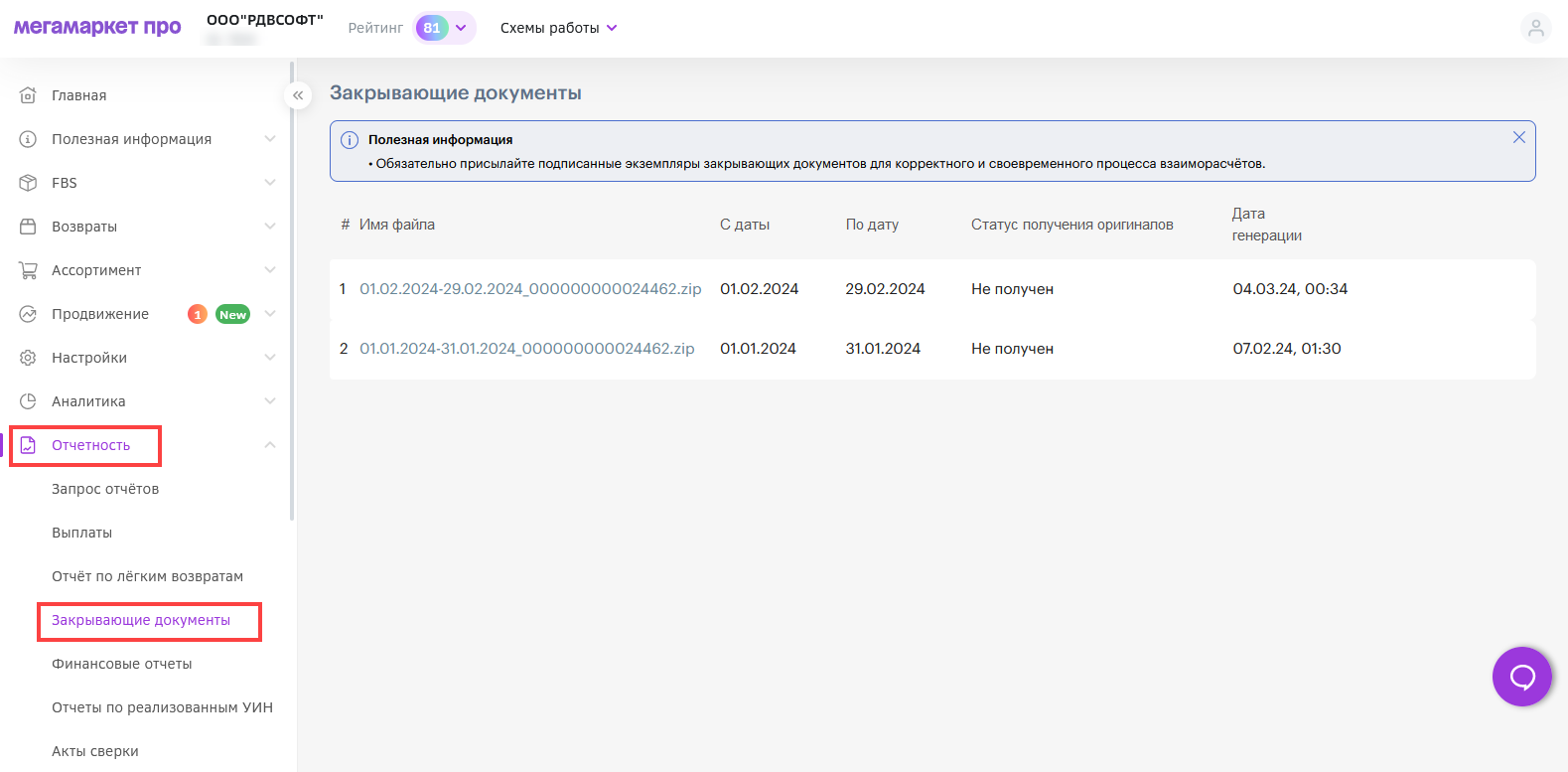Collapse the Отчетность section chevron
The image size is (1568, 772).
tap(270, 445)
